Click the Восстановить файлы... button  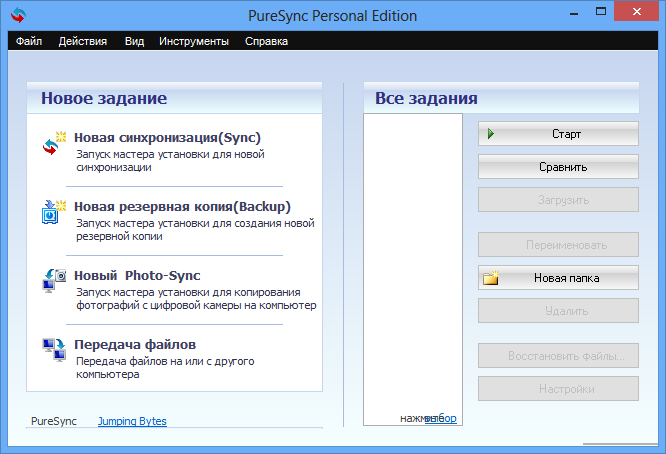click(x=558, y=356)
